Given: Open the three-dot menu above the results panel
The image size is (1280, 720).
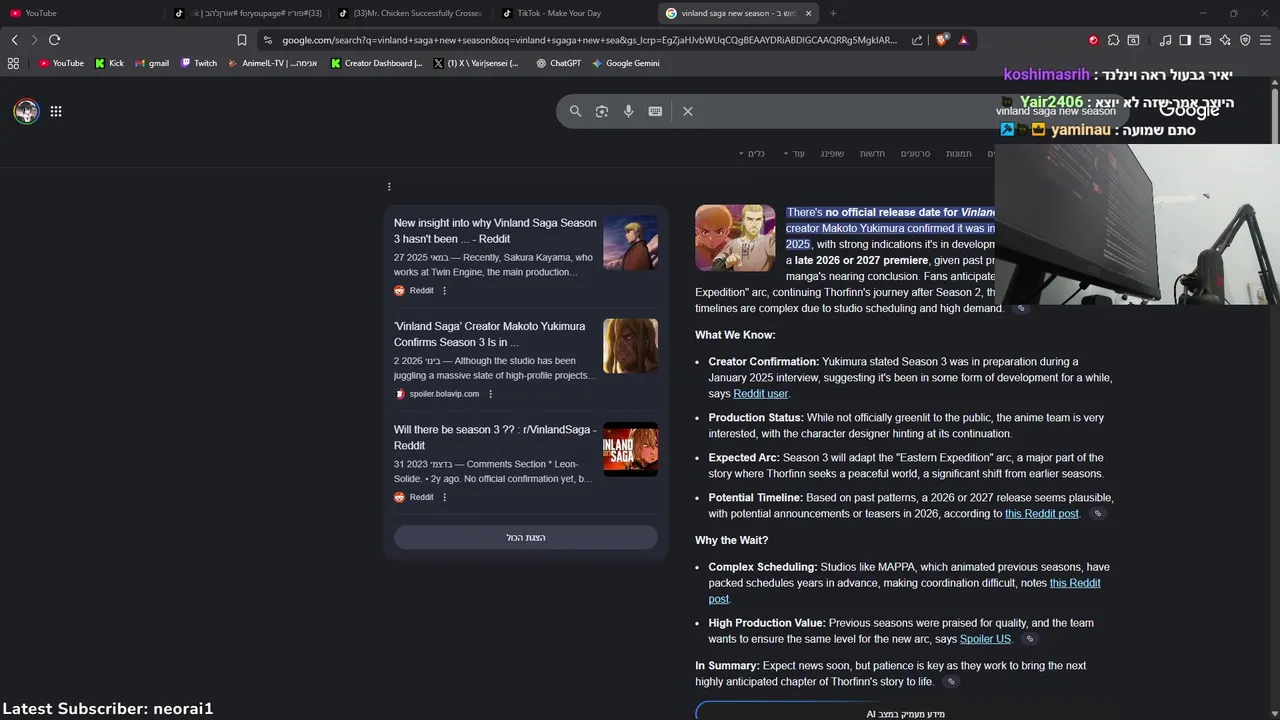Looking at the screenshot, I should tap(389, 186).
